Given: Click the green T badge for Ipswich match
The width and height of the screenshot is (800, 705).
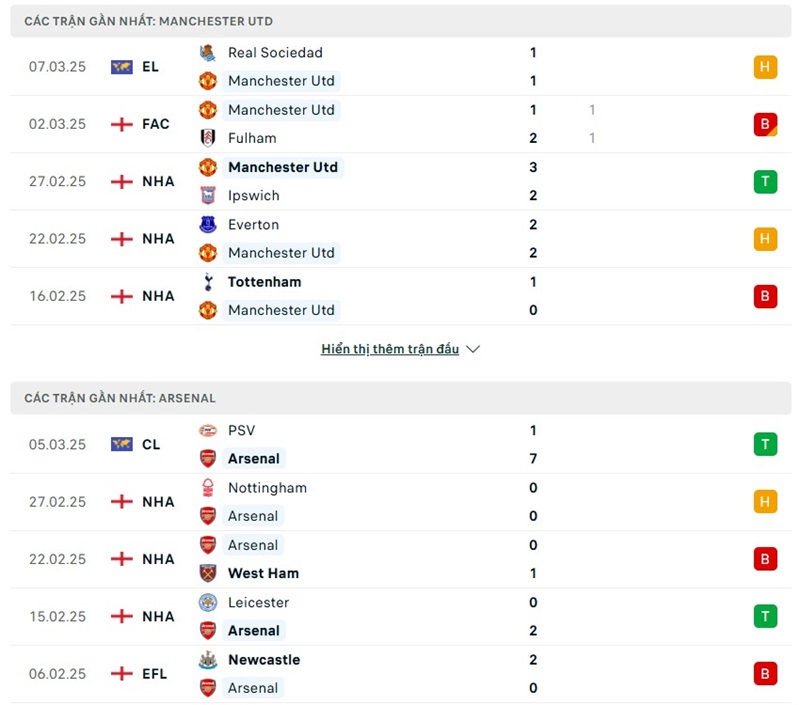Looking at the screenshot, I should click(765, 181).
